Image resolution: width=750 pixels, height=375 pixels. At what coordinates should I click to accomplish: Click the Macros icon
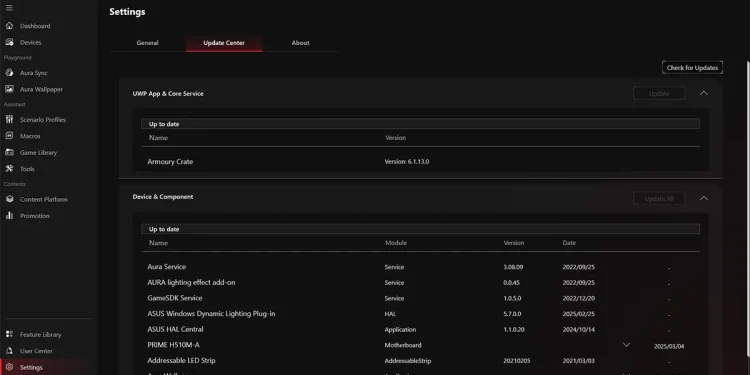(x=9, y=136)
